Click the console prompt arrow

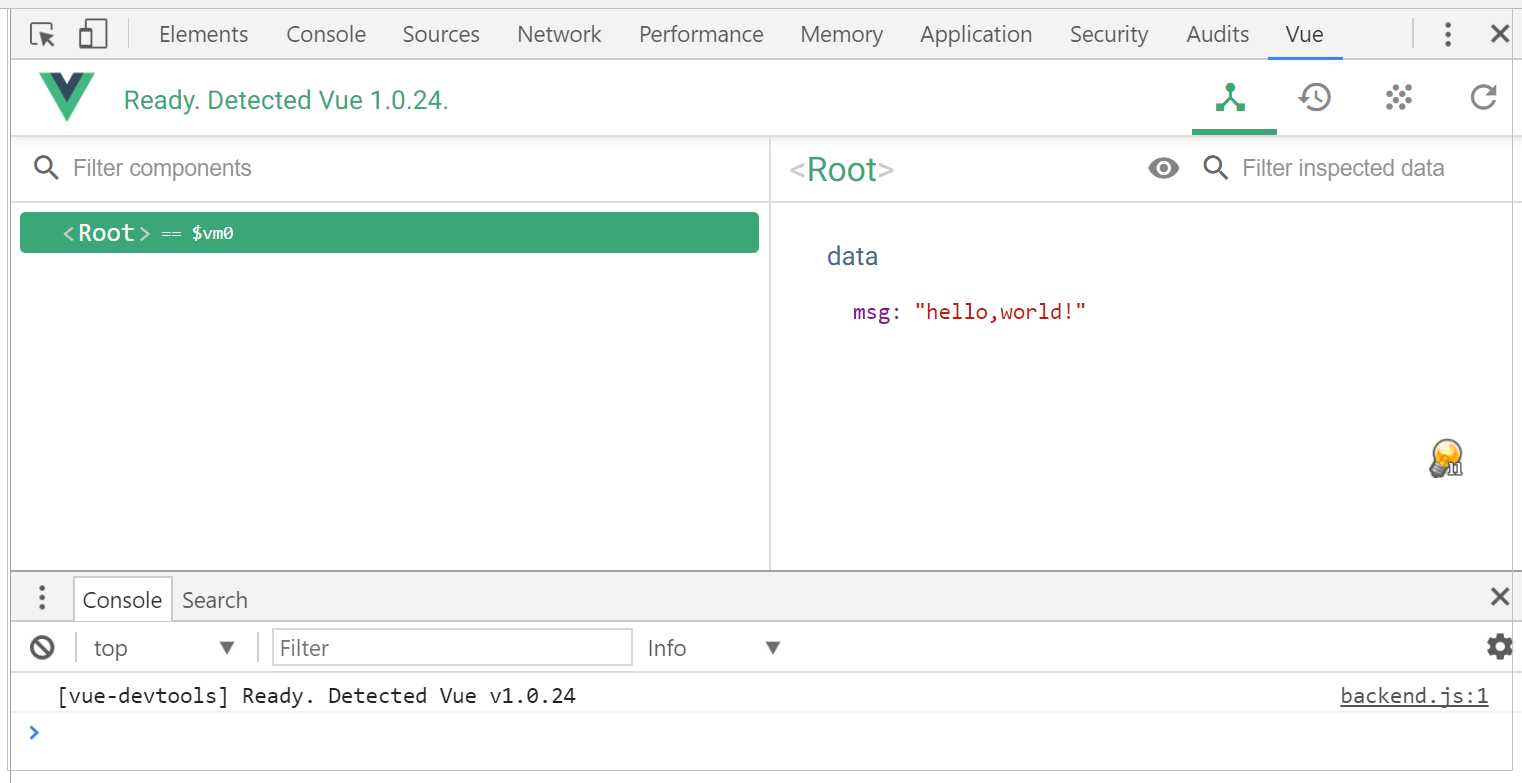[35, 732]
